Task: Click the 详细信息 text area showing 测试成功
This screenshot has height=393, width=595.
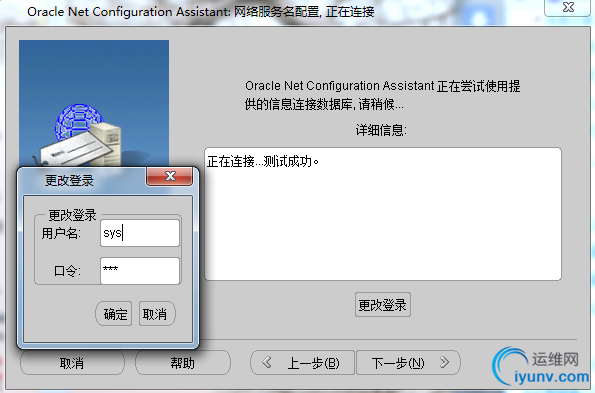Action: click(x=383, y=214)
